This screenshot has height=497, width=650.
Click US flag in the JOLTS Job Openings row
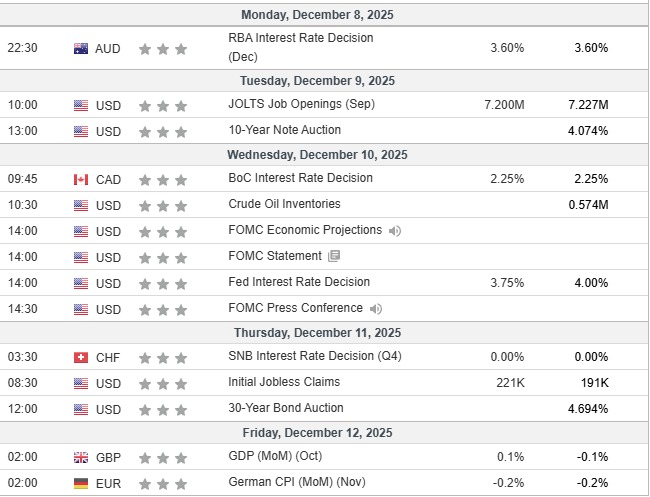click(81, 105)
